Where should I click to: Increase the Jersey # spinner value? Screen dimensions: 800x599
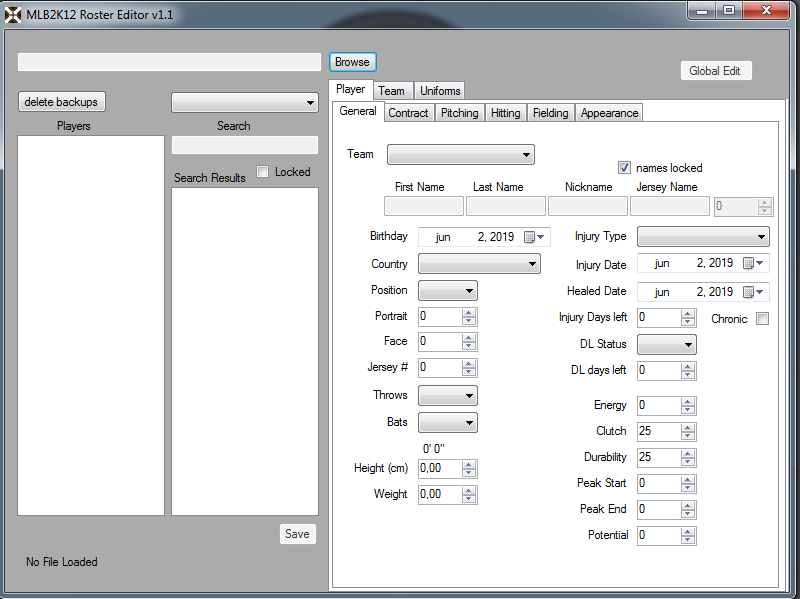[x=469, y=363]
